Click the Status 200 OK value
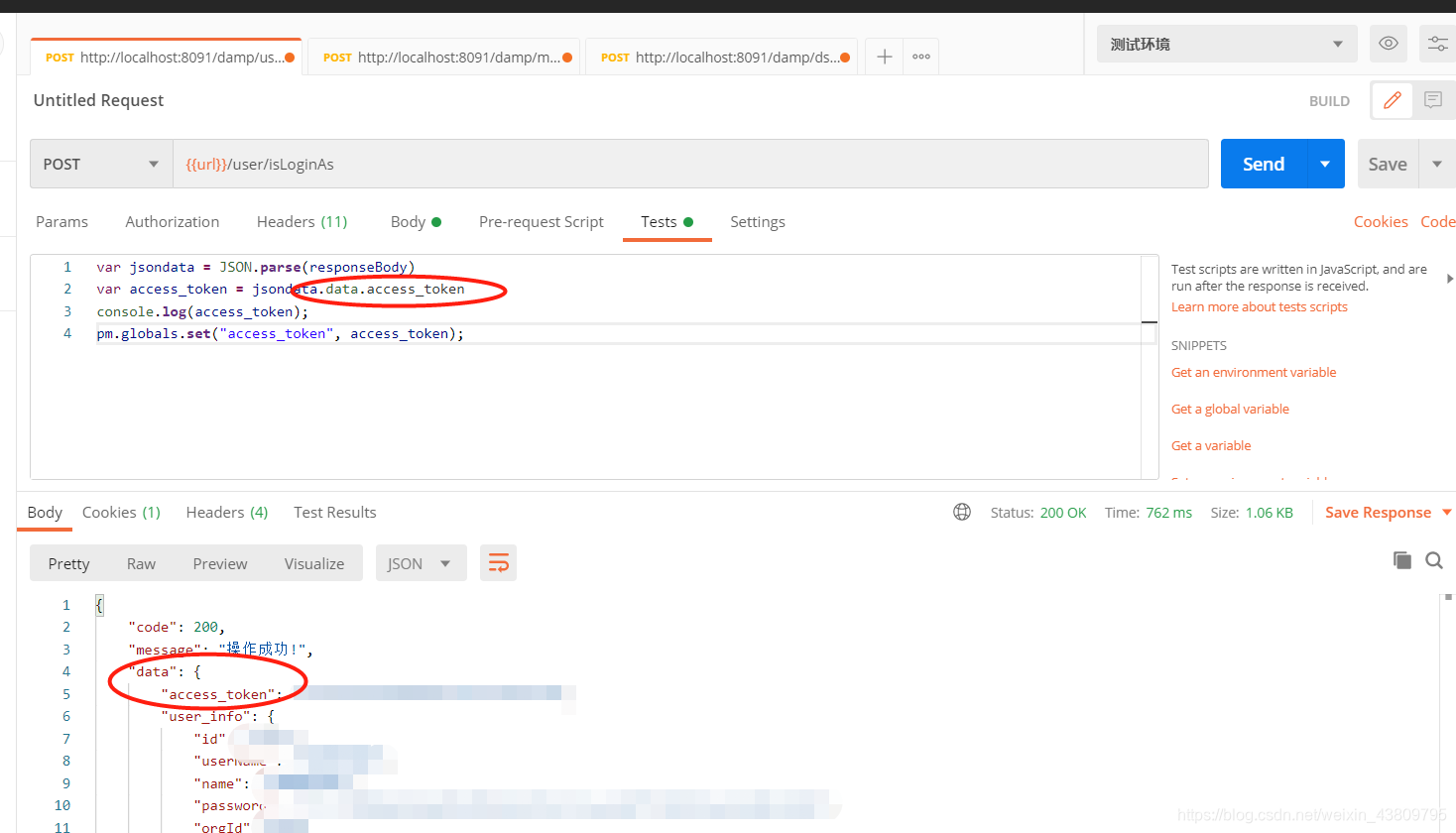This screenshot has height=833, width=1456. 1063,513
